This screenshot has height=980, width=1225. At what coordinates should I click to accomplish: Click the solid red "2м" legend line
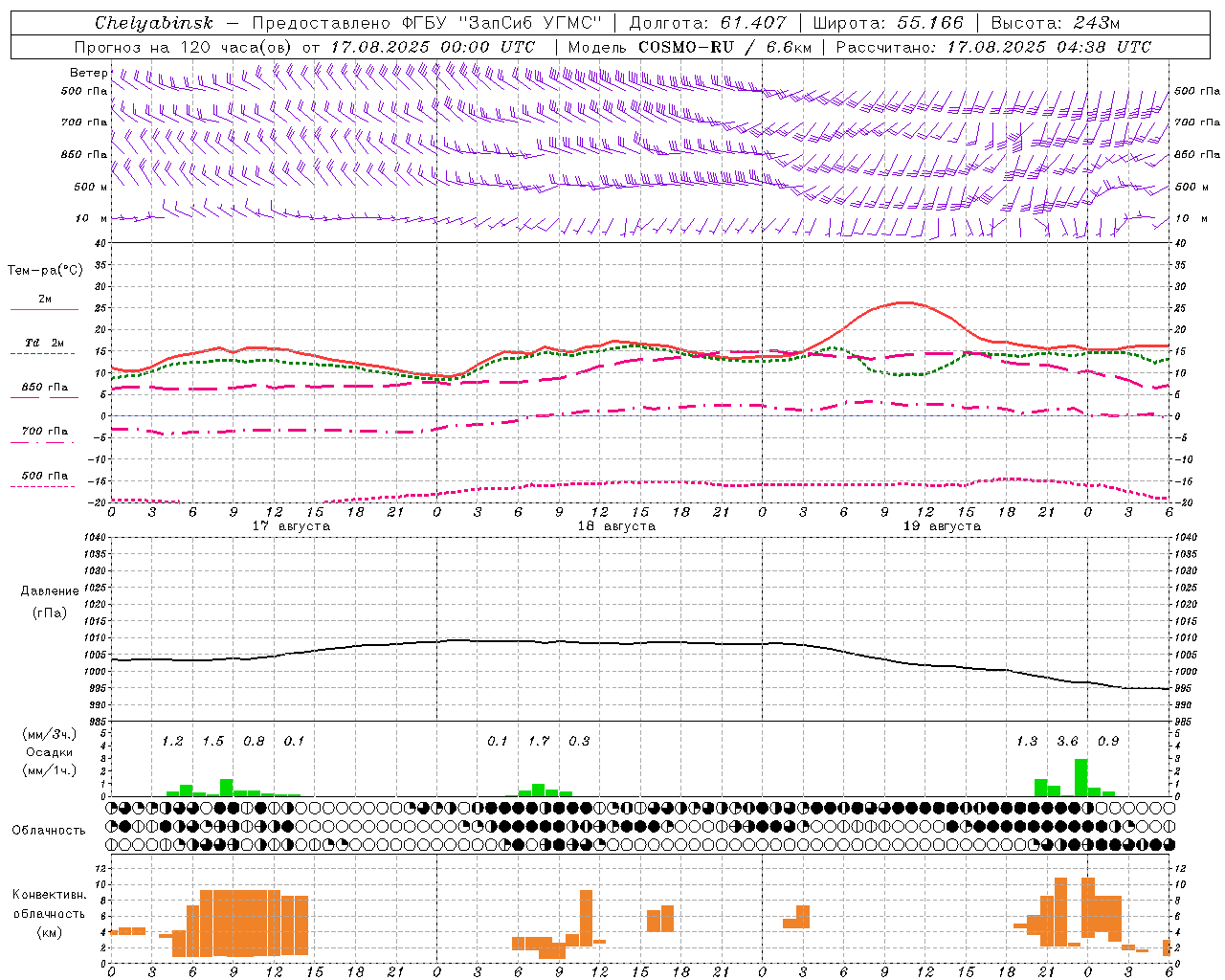44,309
